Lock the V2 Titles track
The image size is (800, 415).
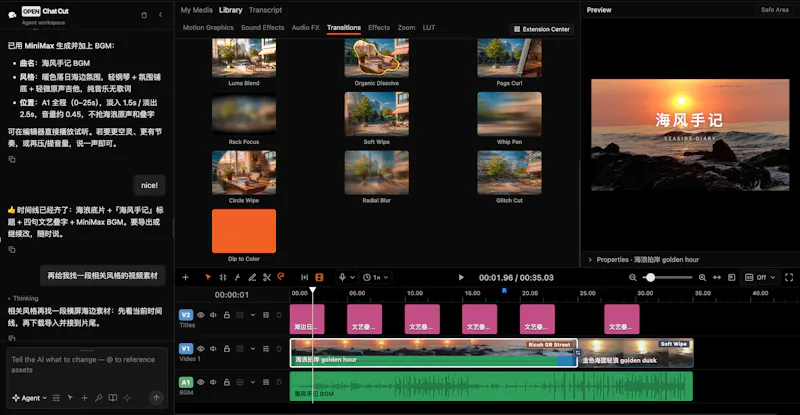click(227, 315)
